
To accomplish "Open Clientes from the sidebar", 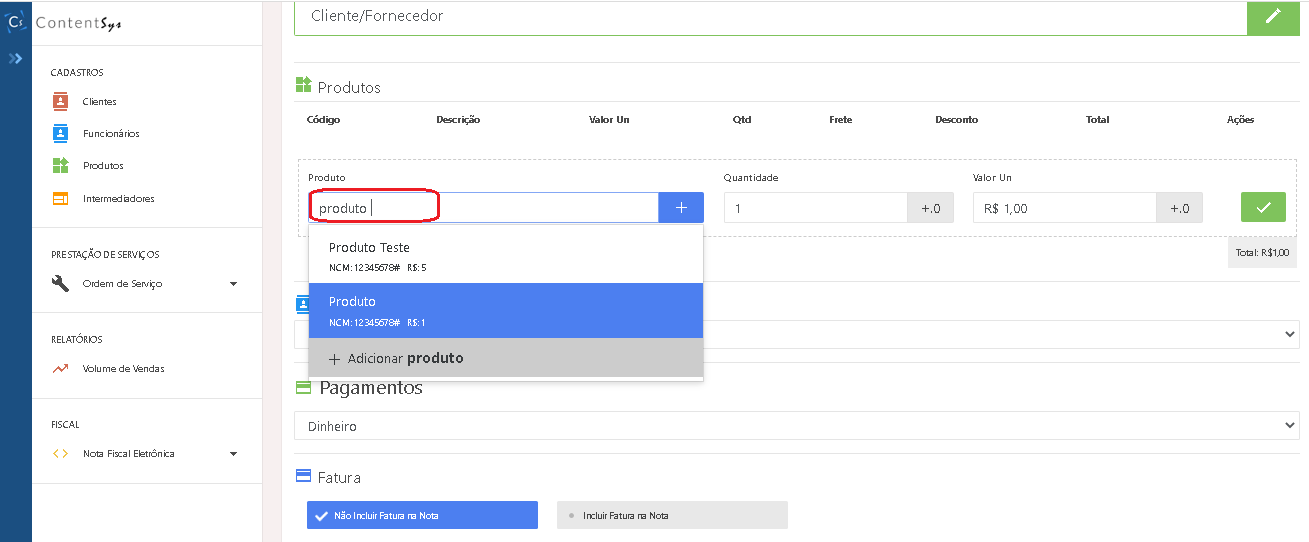I will [99, 102].
